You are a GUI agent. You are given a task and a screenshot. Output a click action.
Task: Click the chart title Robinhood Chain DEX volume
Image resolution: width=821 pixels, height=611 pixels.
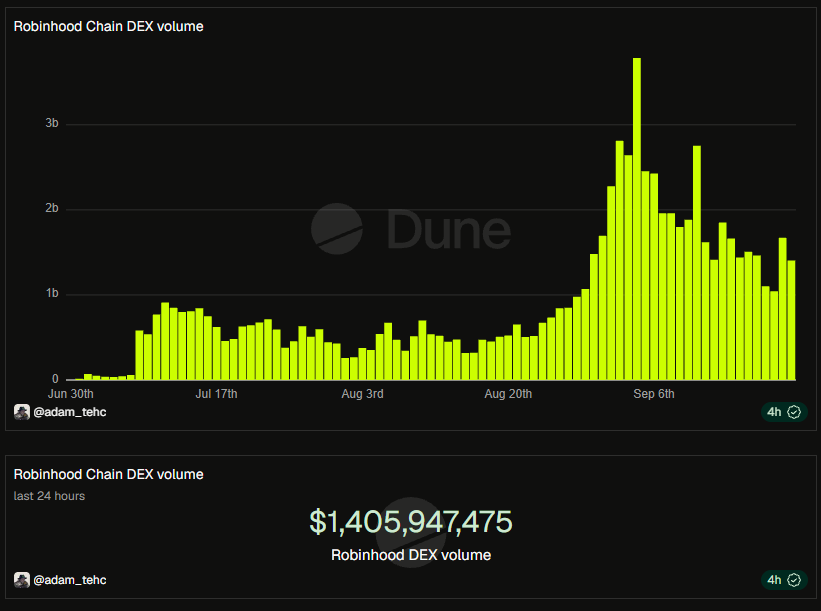[x=108, y=26]
